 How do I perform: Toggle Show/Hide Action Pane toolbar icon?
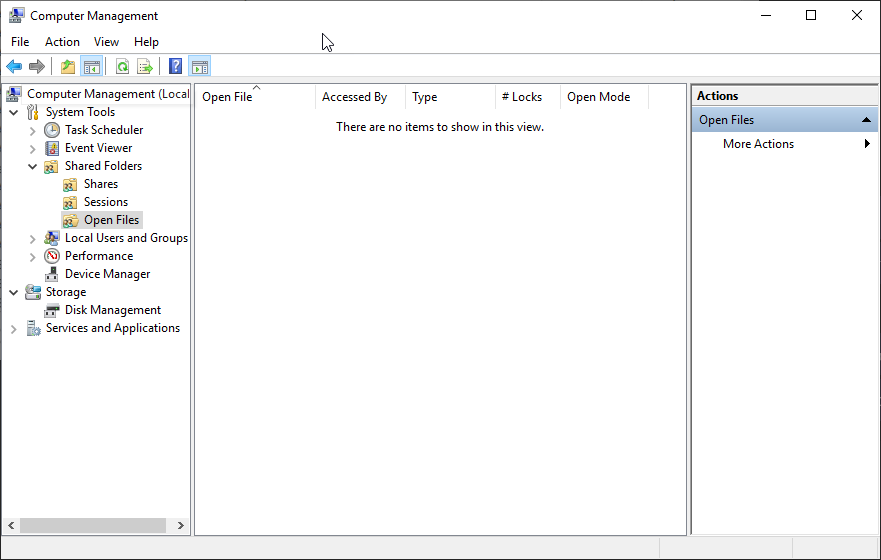click(x=199, y=67)
